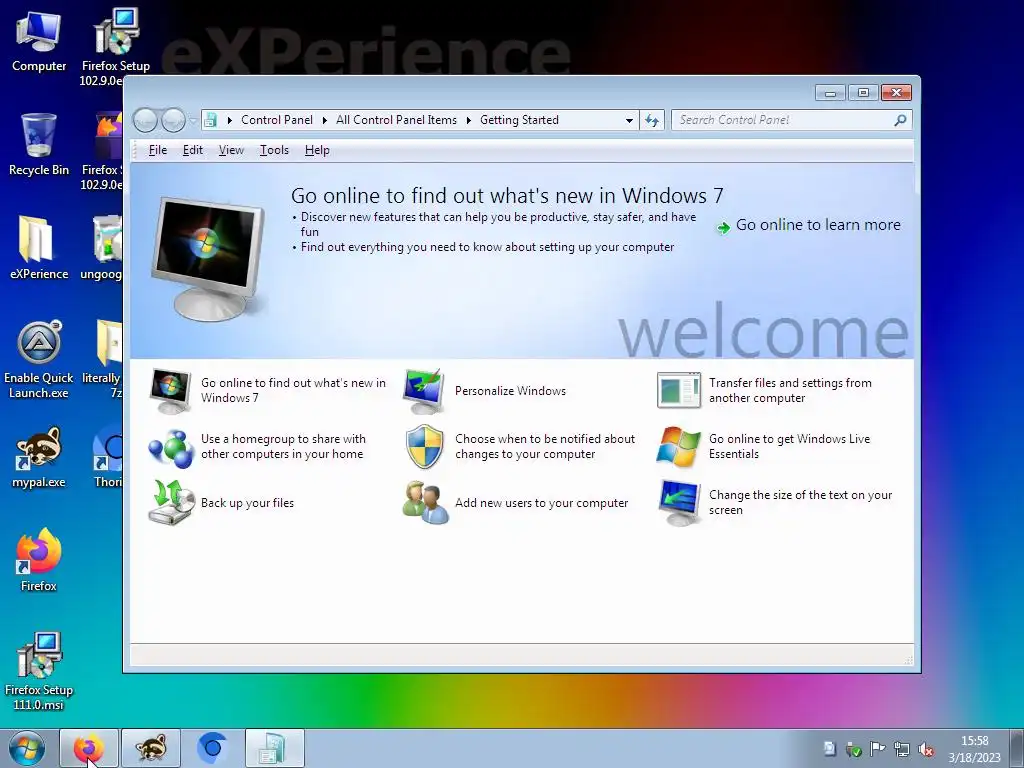Click the Change text size monitor icon
Viewport: 1024px width, 768px height.
679,503
